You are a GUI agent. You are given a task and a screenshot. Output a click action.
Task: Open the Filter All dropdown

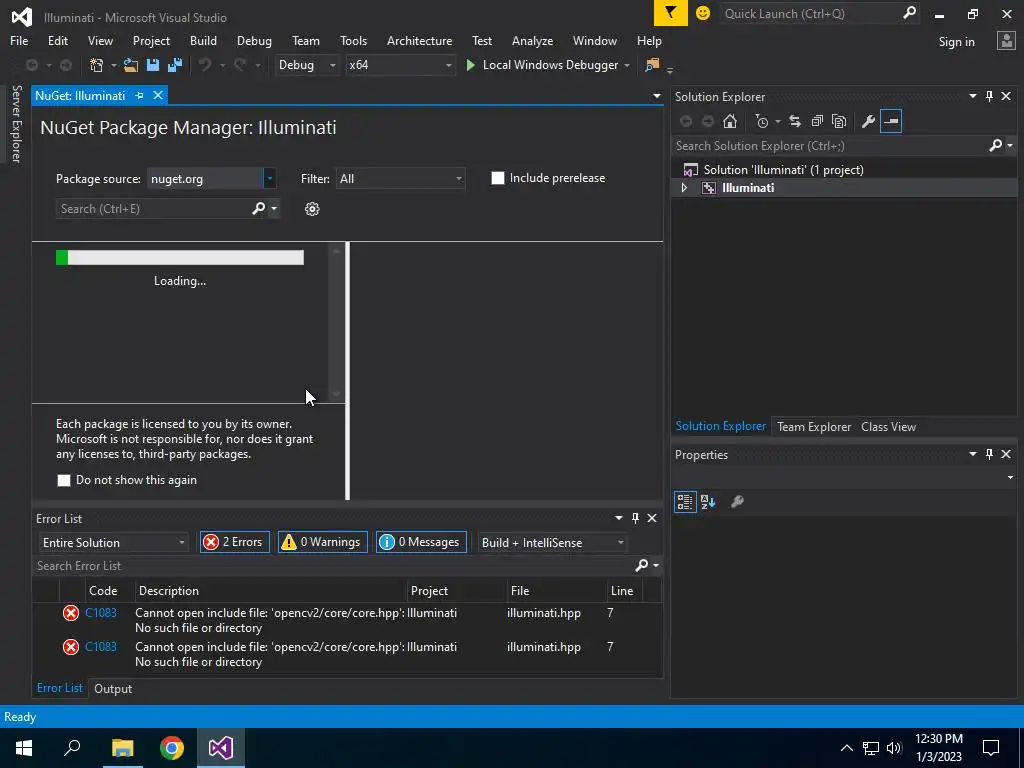point(400,178)
